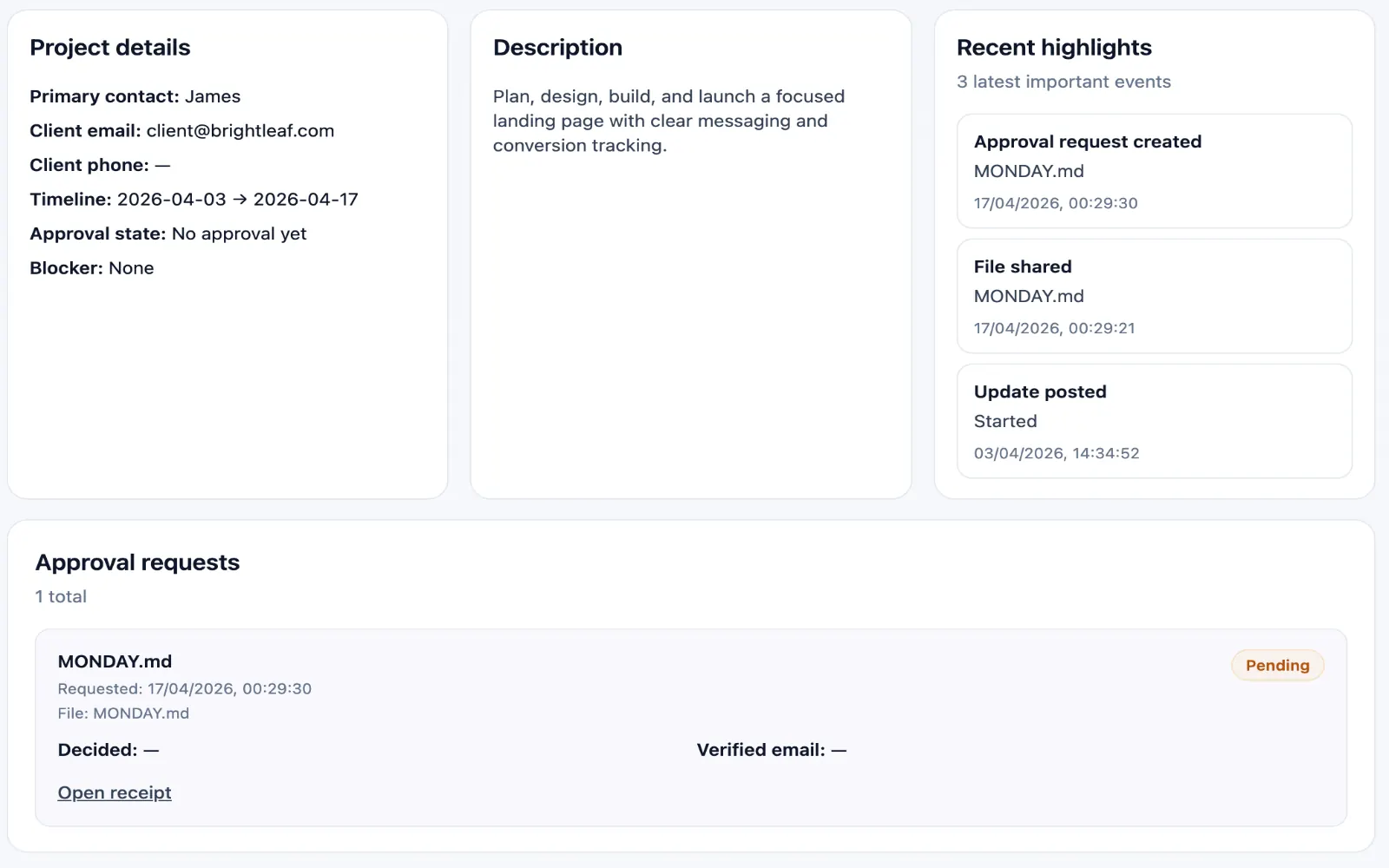Click the Project details heading
This screenshot has height=868, width=1389.
[110, 48]
